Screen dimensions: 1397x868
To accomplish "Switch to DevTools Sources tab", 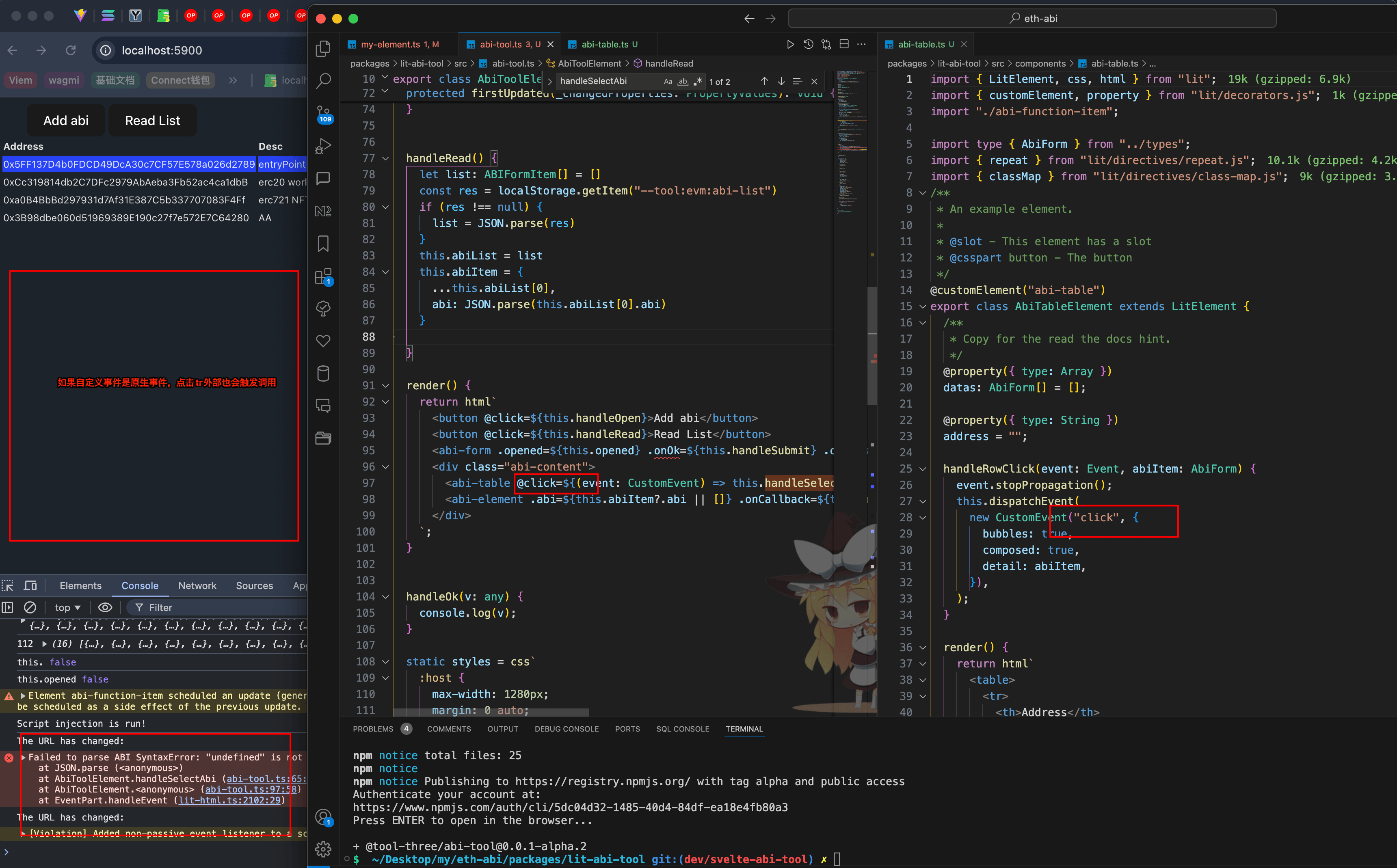I will point(254,585).
